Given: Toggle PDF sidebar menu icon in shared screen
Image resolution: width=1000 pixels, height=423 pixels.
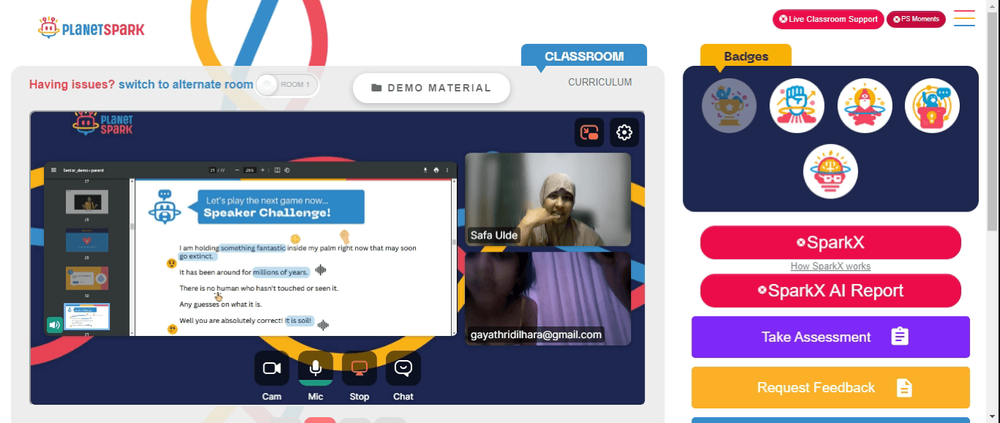Looking at the screenshot, I should [x=54, y=170].
